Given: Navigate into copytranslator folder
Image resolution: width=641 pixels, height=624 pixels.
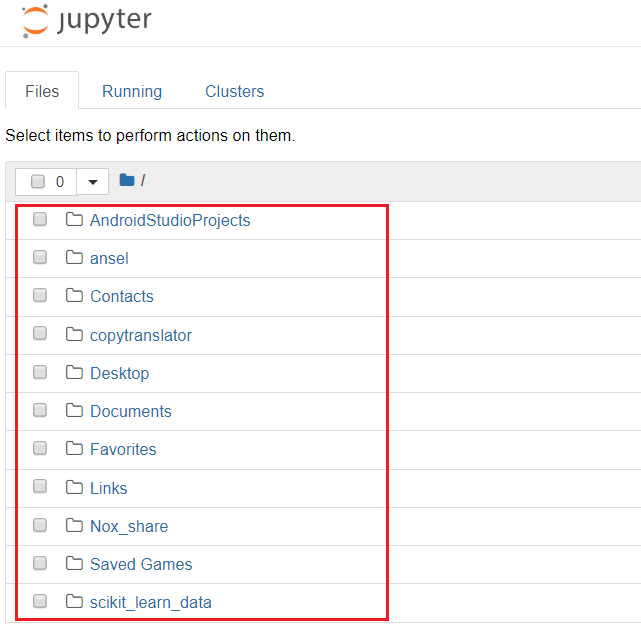Looking at the screenshot, I should (x=141, y=335).
